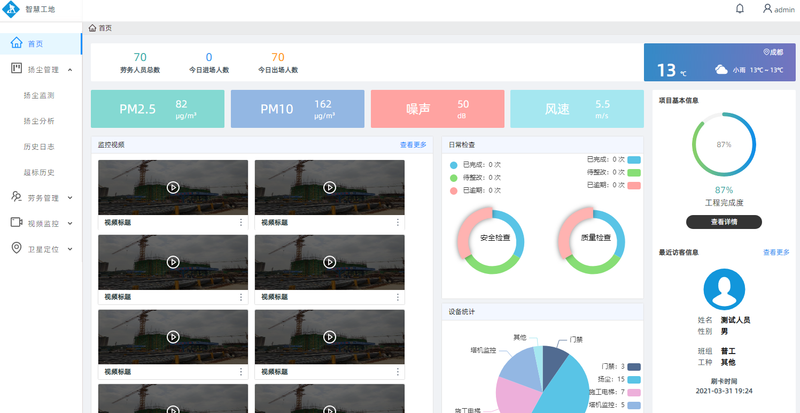The image size is (800, 413).
Task: Click the 2021-03-31 19:24 timestamp
Action: (x=724, y=391)
